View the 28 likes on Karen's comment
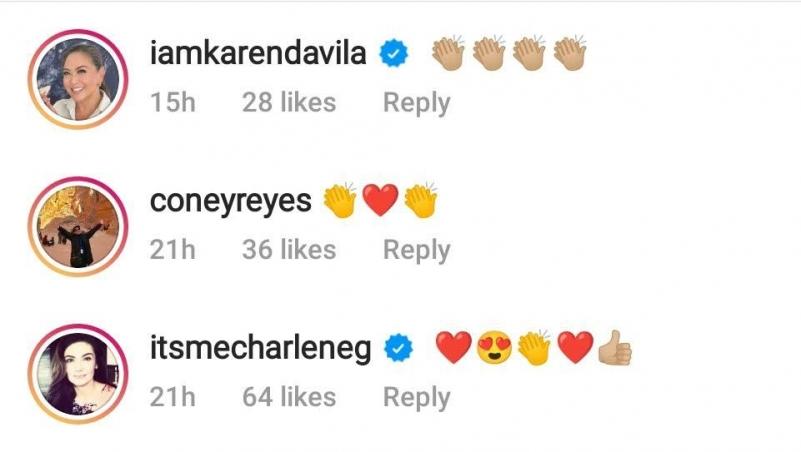The image size is (801, 452). pos(289,102)
